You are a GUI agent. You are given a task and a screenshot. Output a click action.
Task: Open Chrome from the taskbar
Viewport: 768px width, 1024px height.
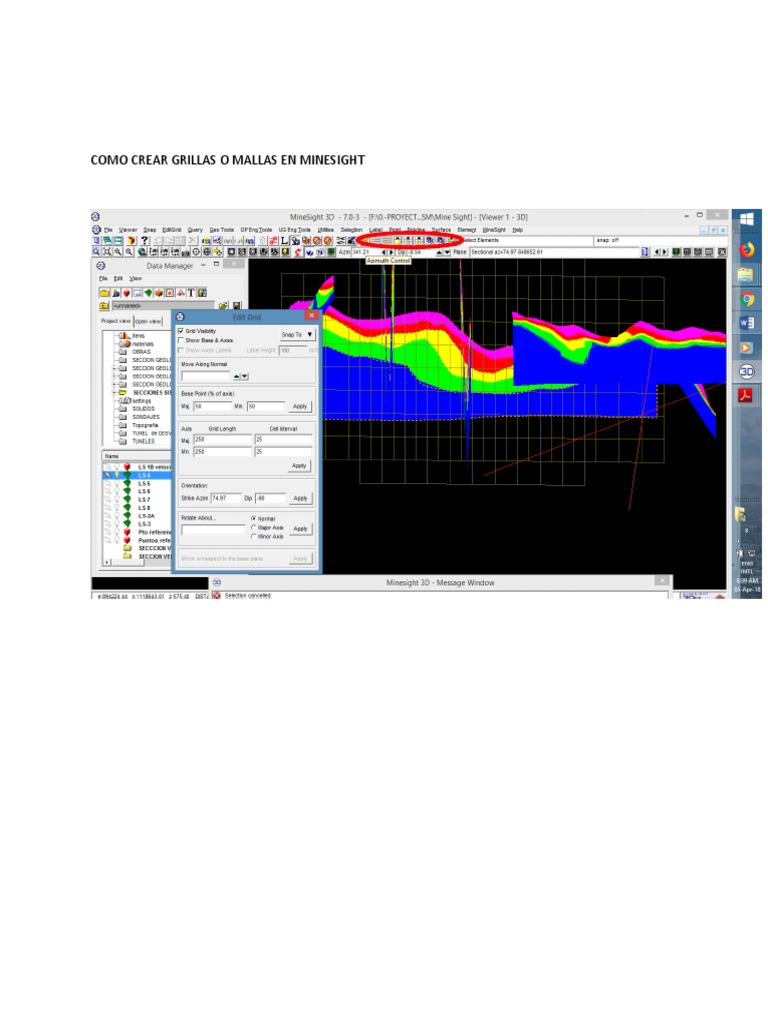(x=747, y=298)
